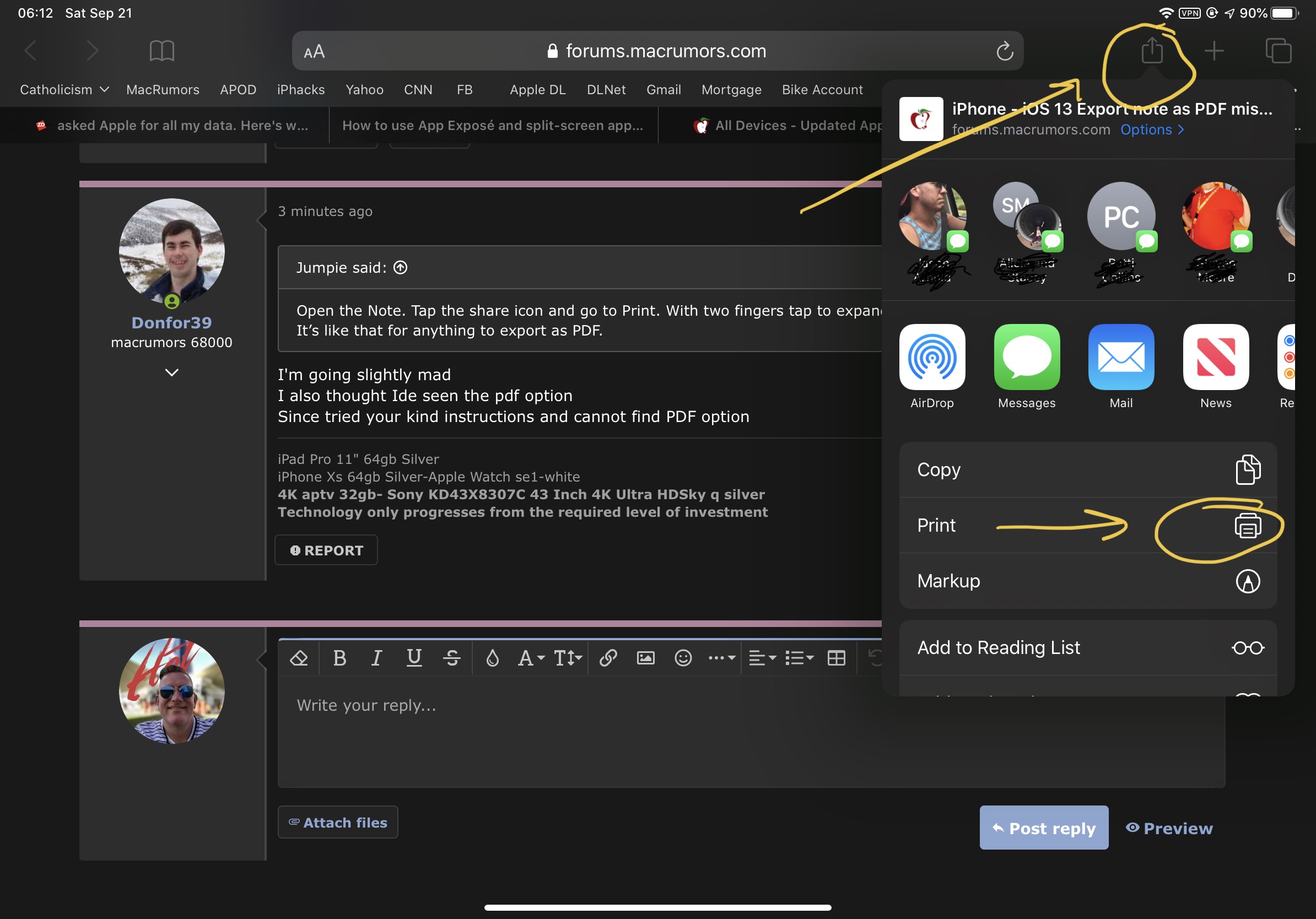Choose Markup in the share sheet
The image size is (1316, 919).
1088,581
